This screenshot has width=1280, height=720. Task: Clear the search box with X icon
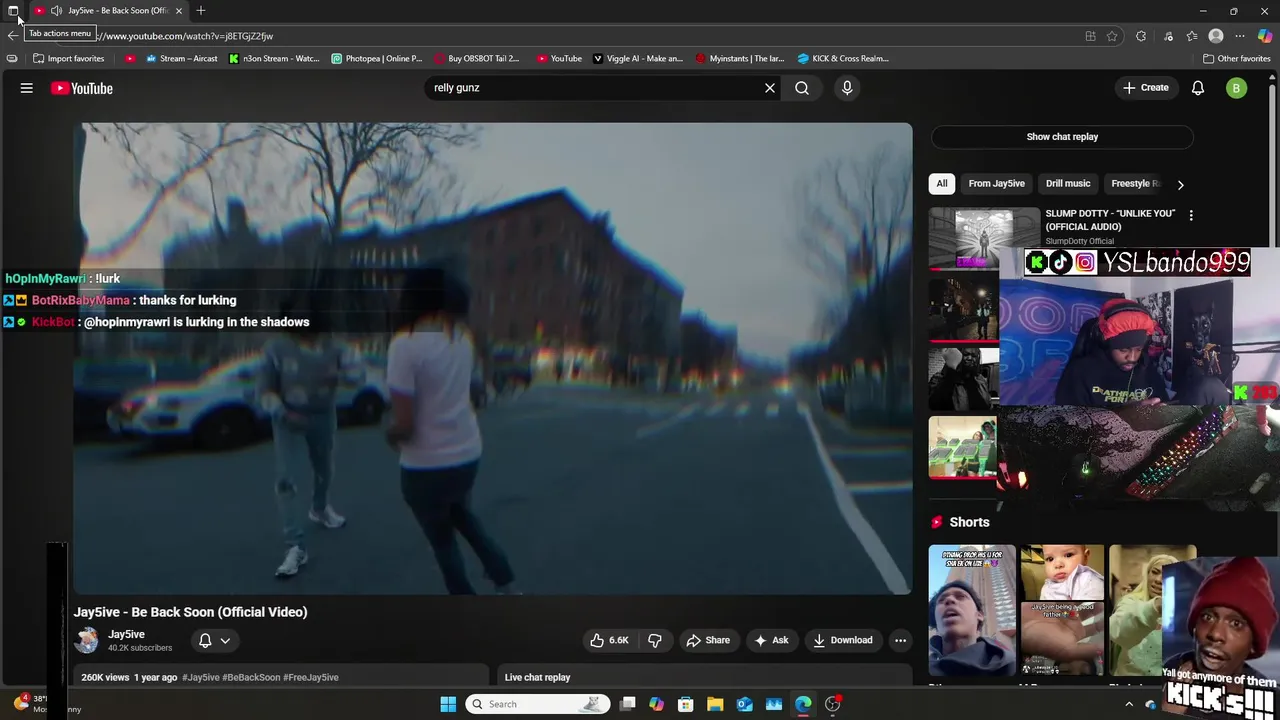770,88
